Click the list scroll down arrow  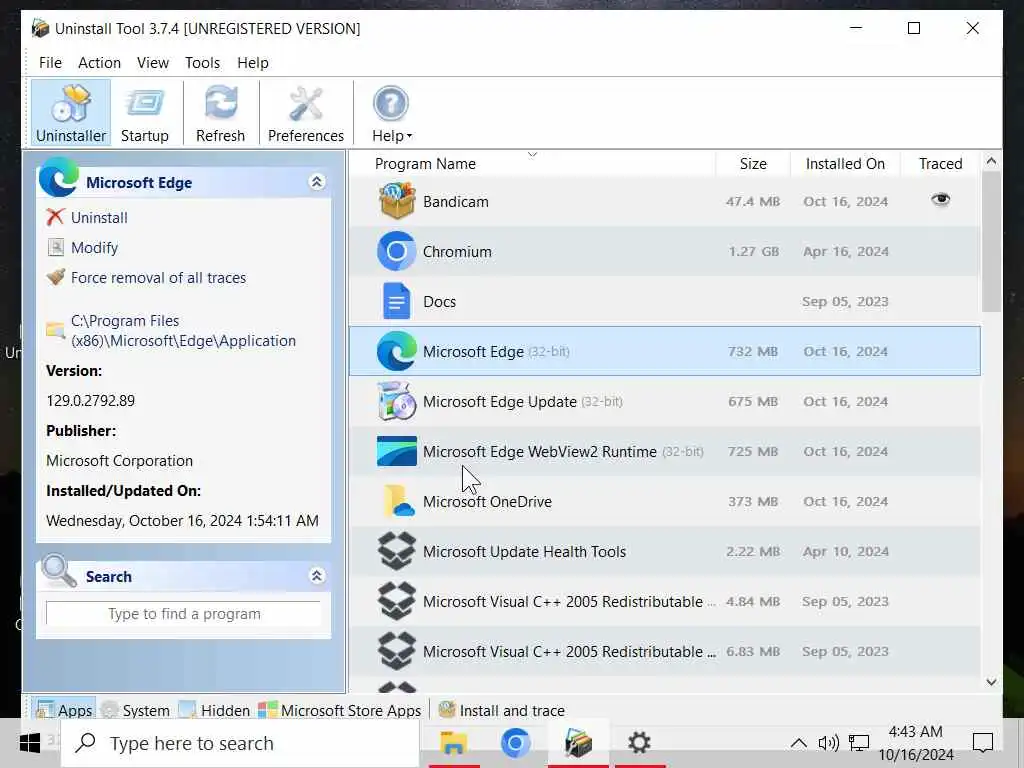click(x=991, y=682)
